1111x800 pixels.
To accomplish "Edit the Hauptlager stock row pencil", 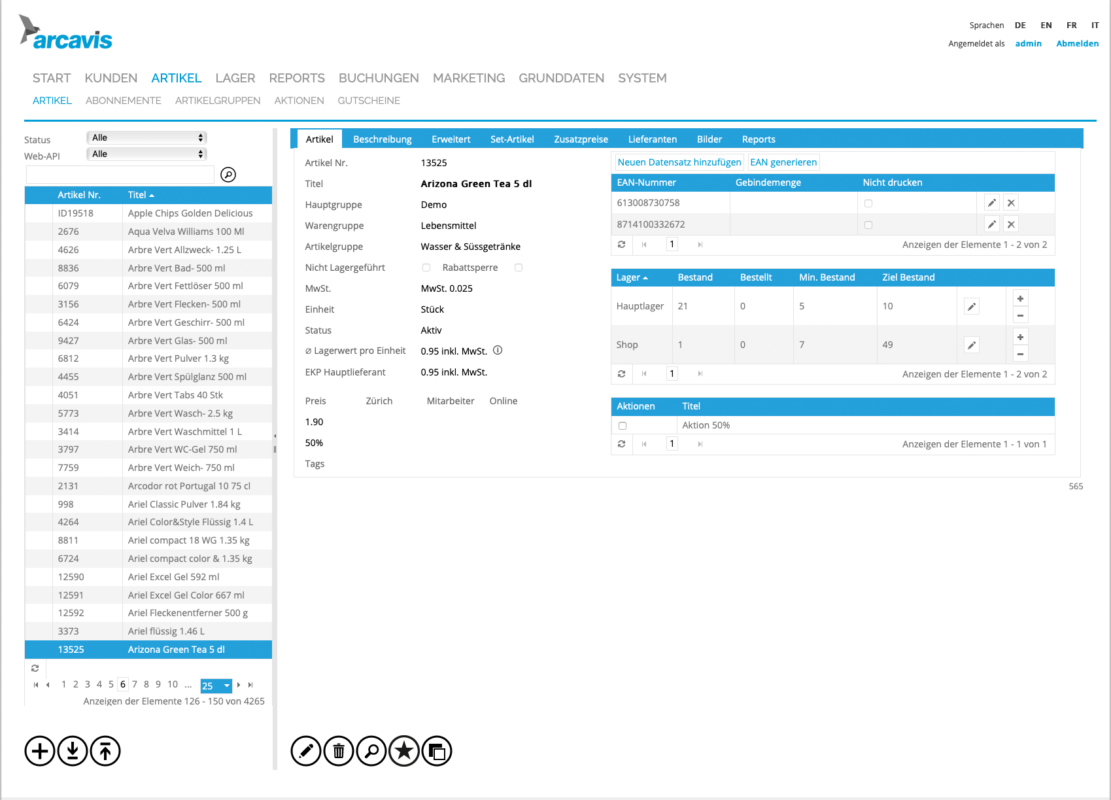I will [x=971, y=307].
